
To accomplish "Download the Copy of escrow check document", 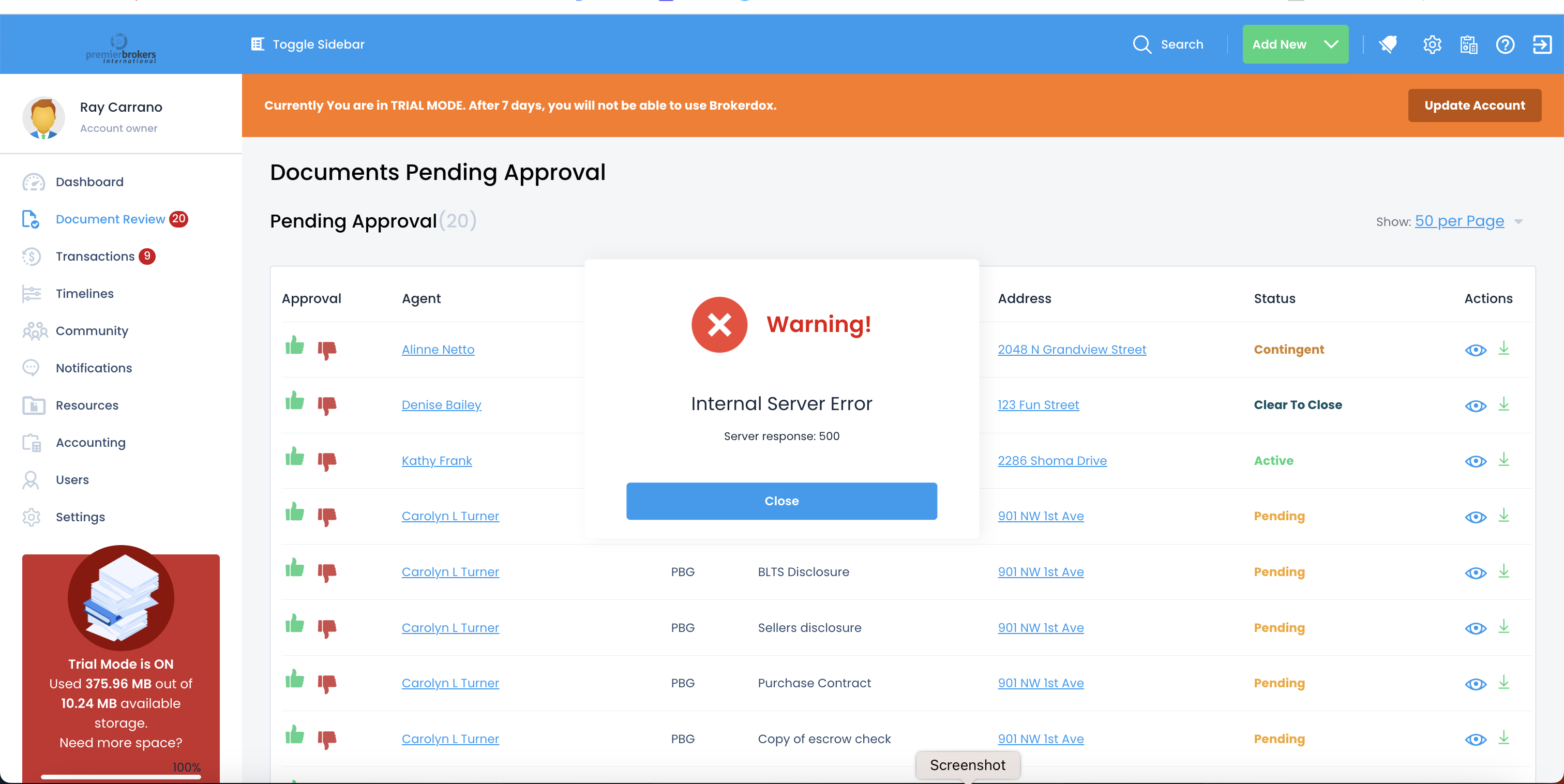I will (1503, 738).
